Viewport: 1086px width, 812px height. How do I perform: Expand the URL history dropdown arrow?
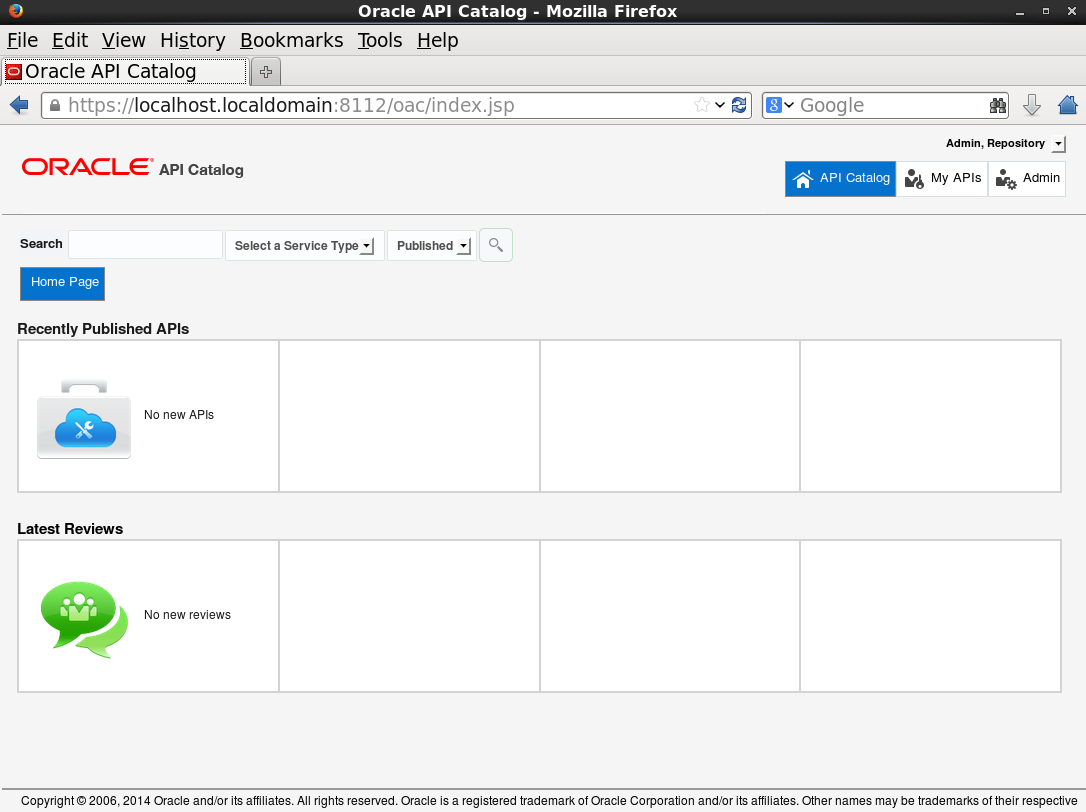click(720, 105)
